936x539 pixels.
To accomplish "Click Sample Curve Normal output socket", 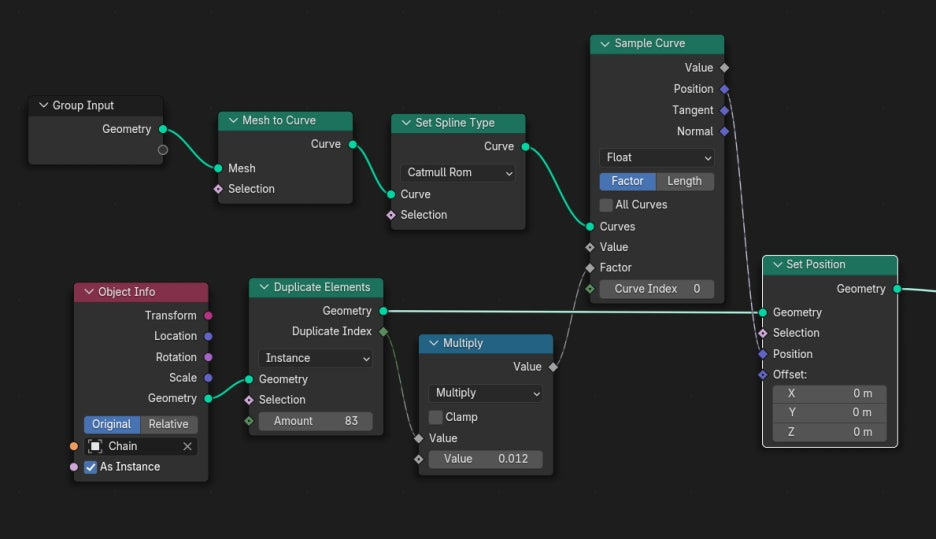I will click(x=725, y=131).
